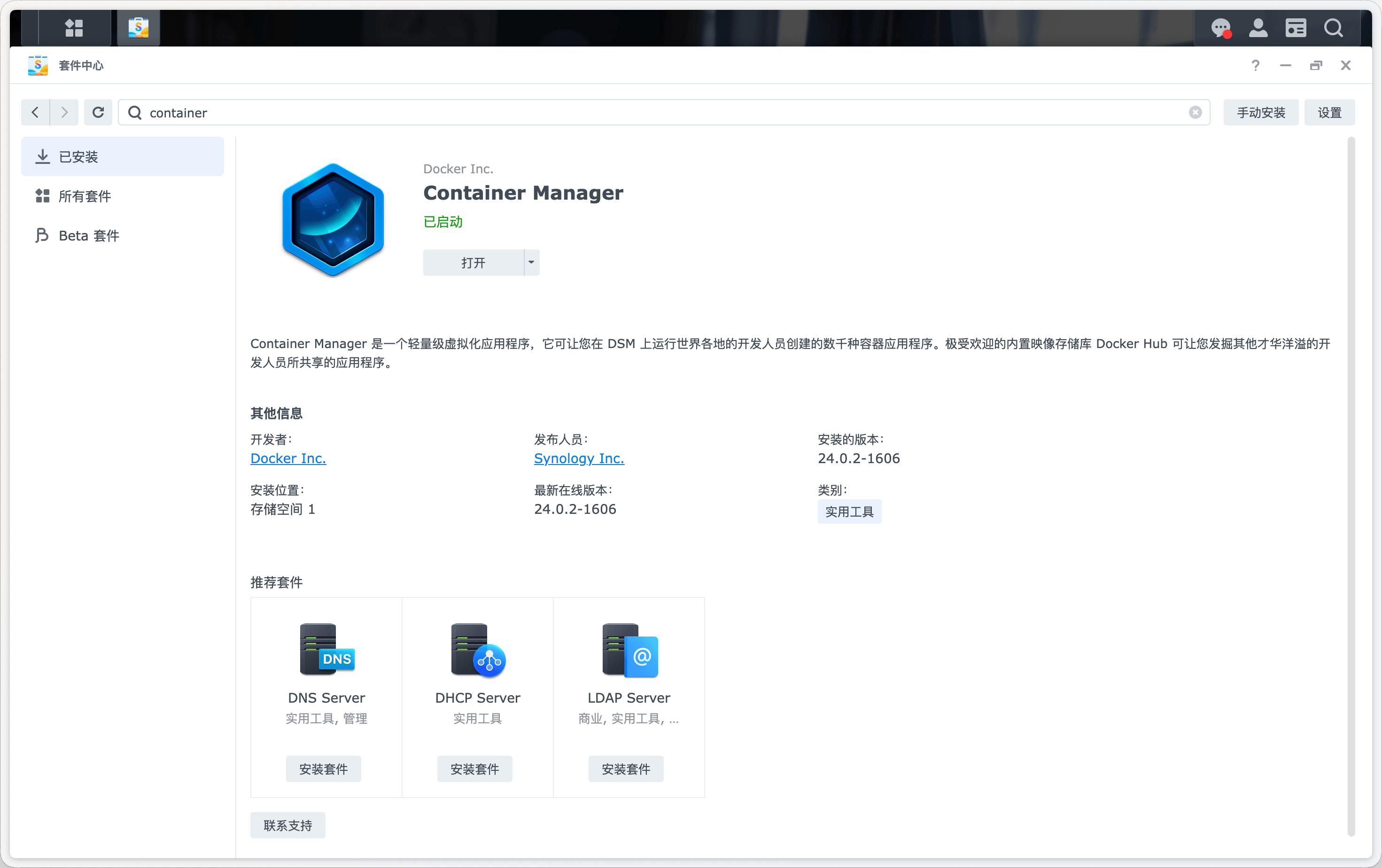This screenshot has height=868, width=1382.
Task: Open the DSM main menu icon
Action: (74, 28)
